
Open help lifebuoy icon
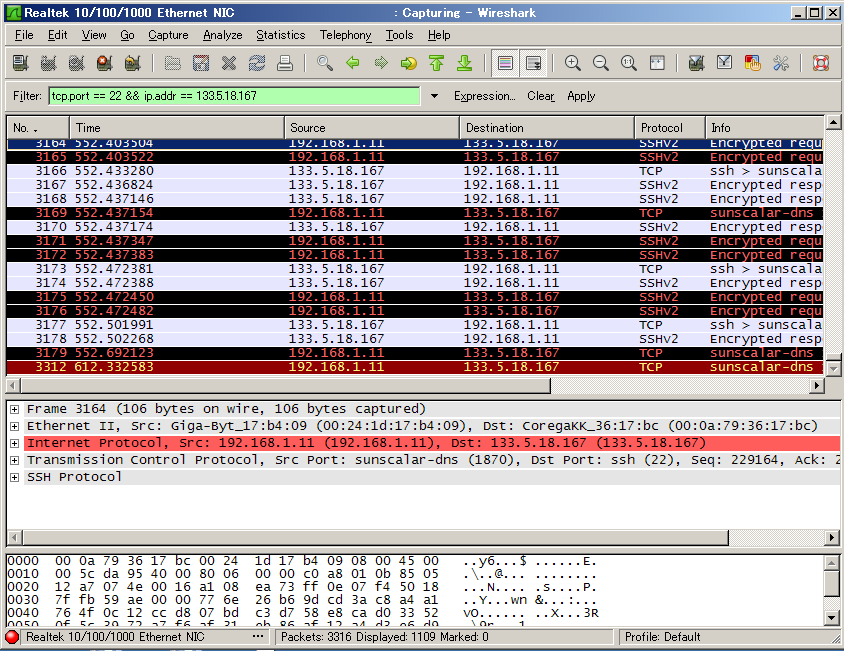click(x=820, y=63)
